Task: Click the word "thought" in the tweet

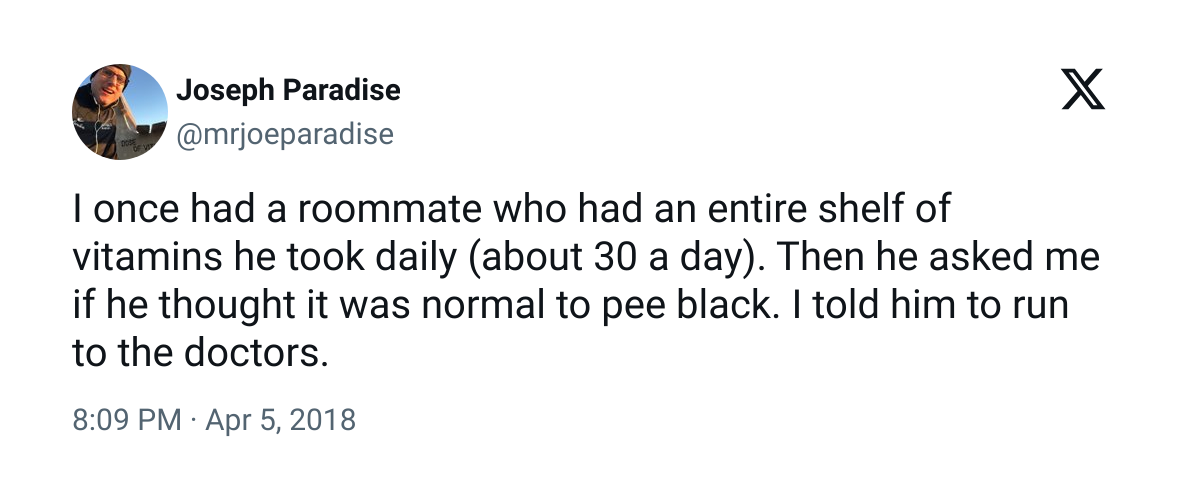Action: tap(204, 305)
